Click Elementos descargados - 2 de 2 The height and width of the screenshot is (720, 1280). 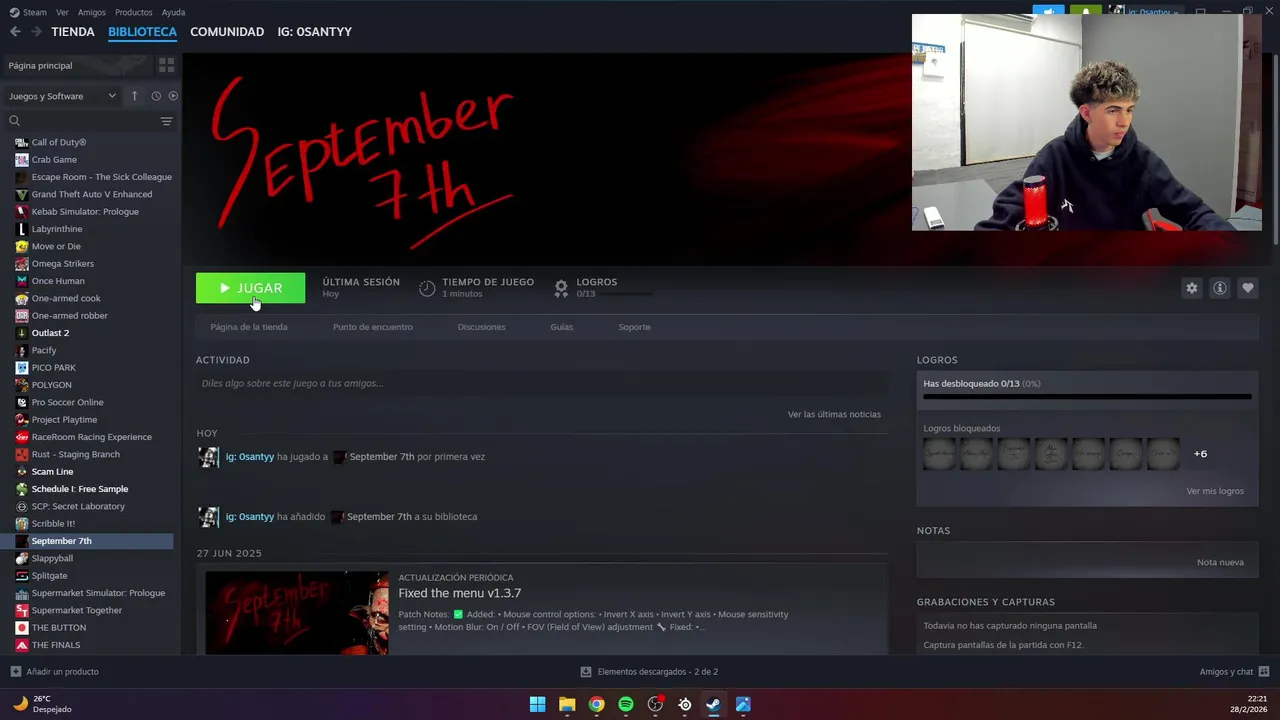pos(657,672)
